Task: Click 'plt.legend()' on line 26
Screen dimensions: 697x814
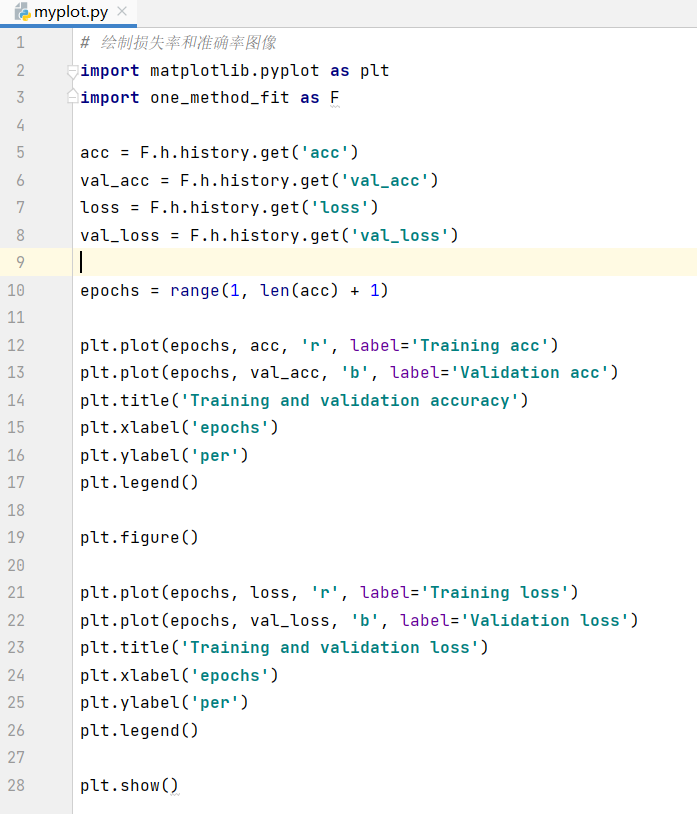Action: click(139, 730)
